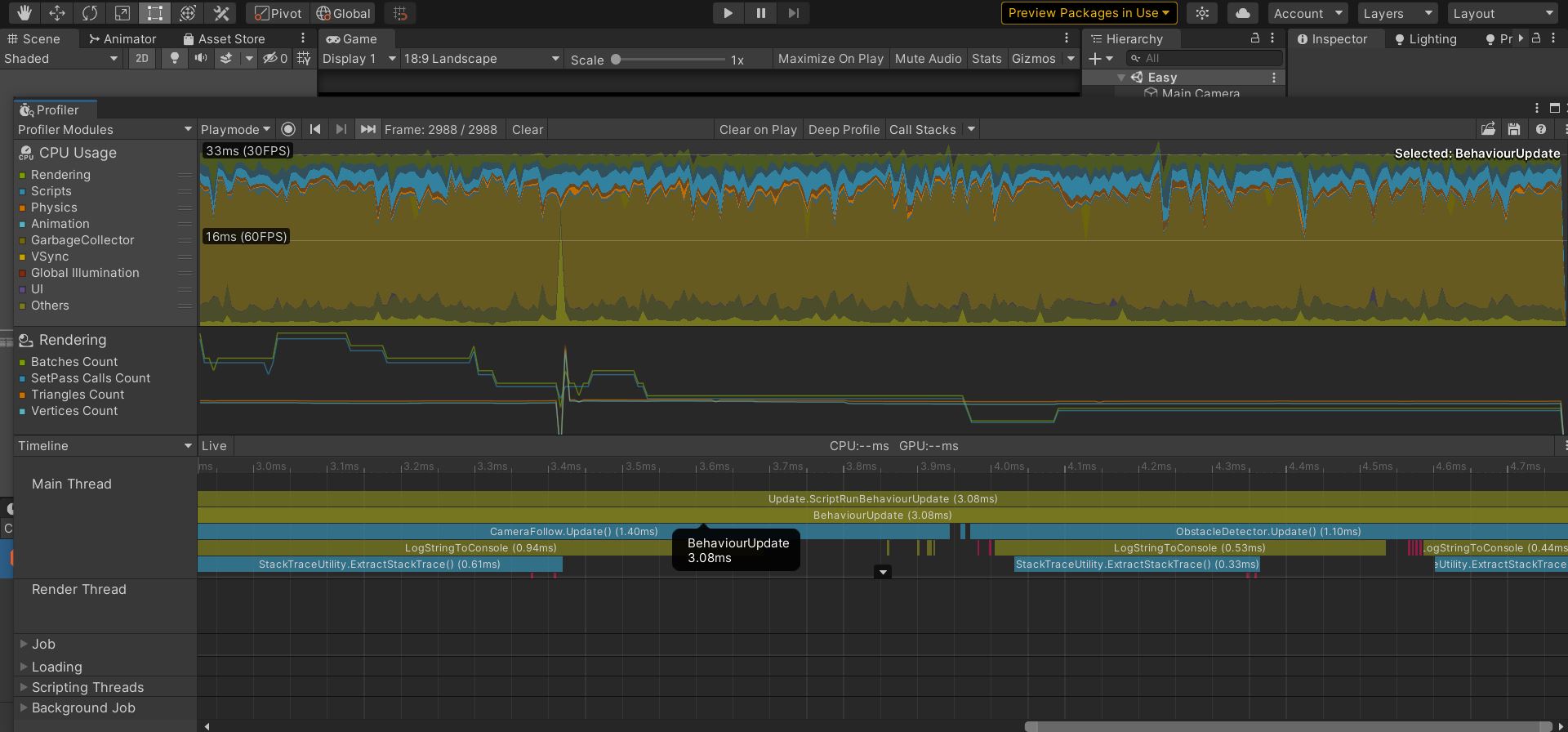Click the Step frame button
Screen dimensions: 1568x732
(x=793, y=13)
